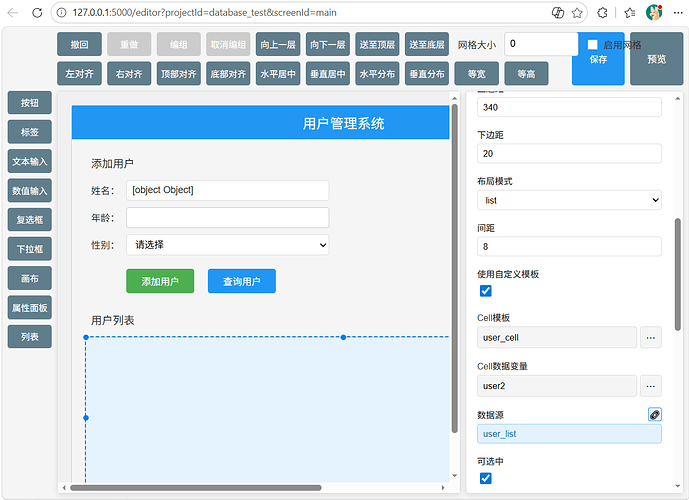689x500 pixels.
Task: Click the Cell数据变量 user2 field
Action: point(557,386)
